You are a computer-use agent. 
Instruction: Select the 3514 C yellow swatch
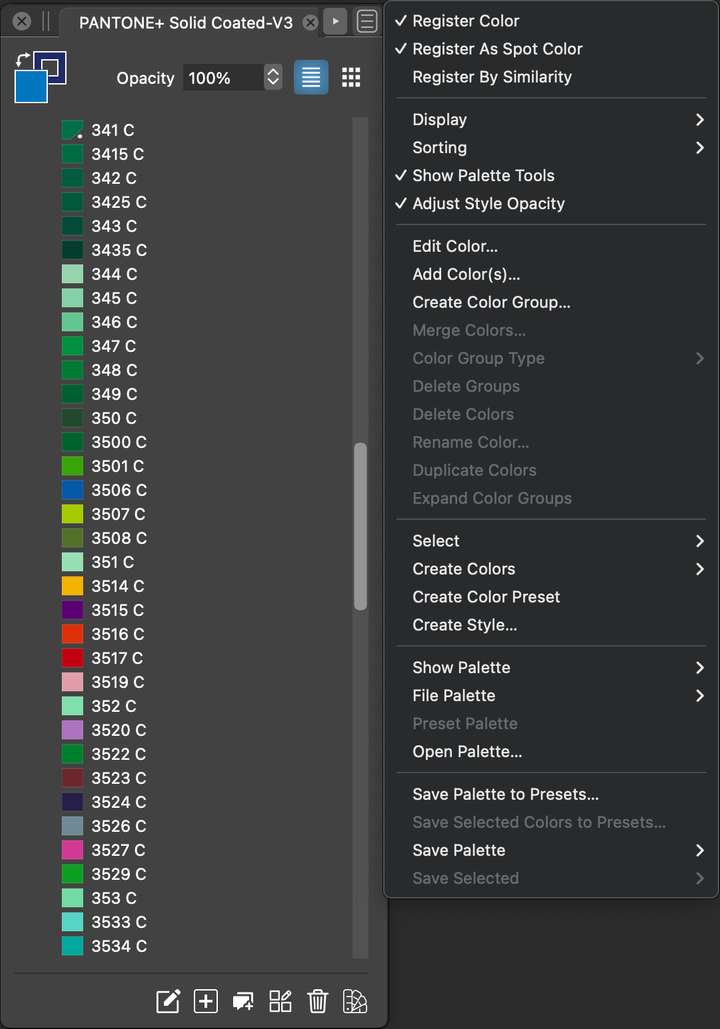pyautogui.click(x=72, y=585)
